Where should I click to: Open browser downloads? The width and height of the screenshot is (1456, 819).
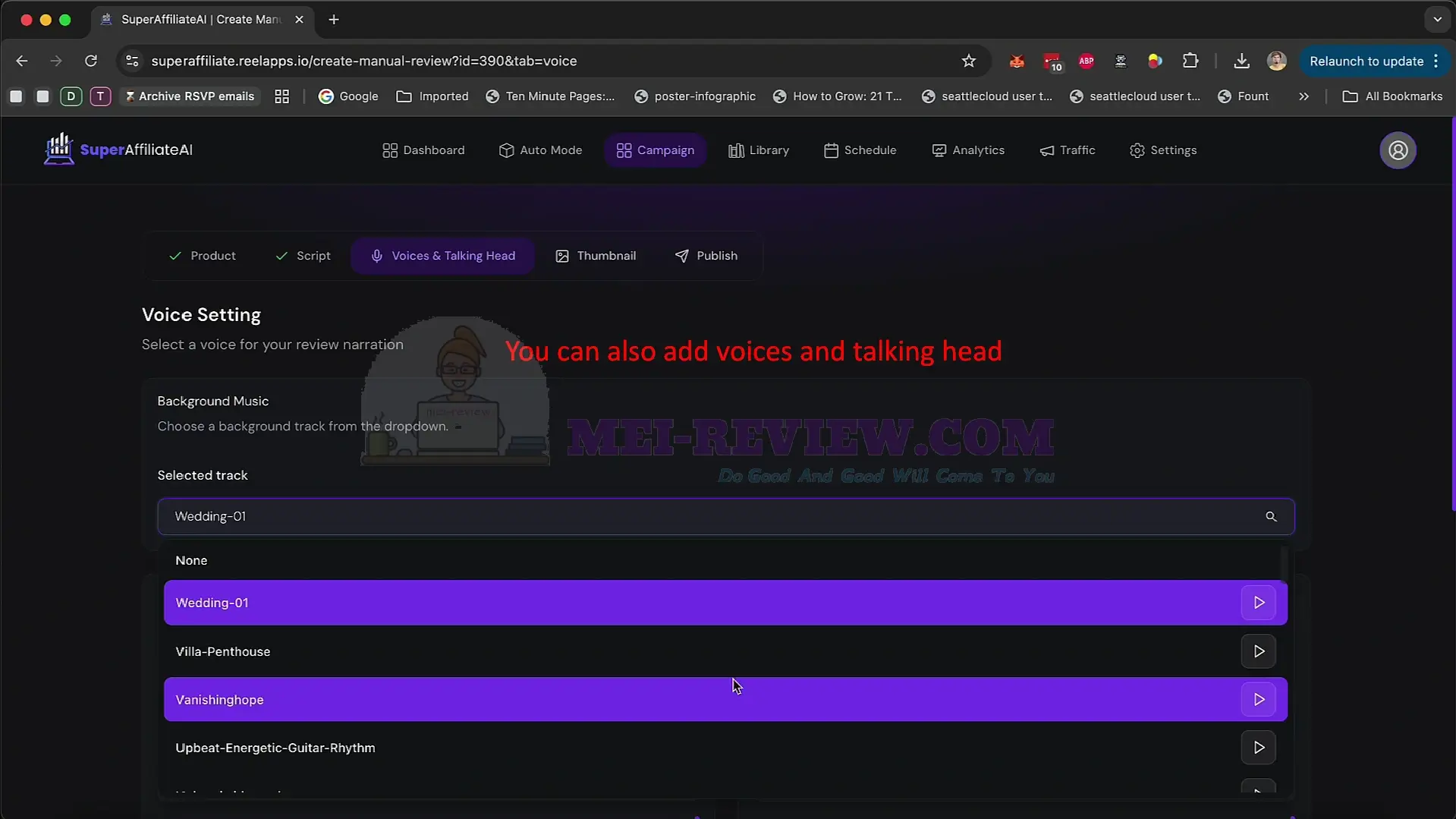point(1241,61)
